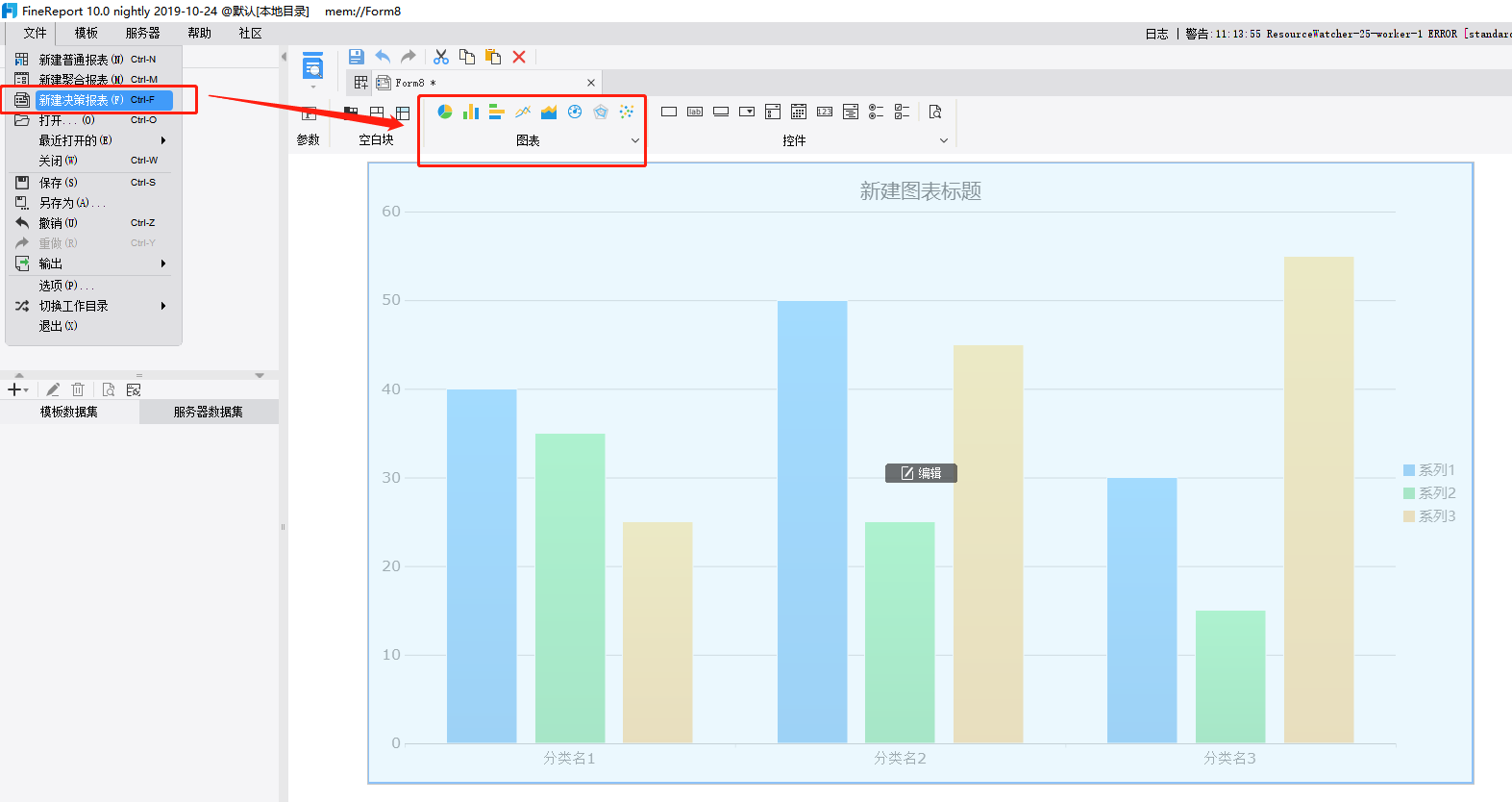Expand the 输出 export submenu
The width and height of the screenshot is (1512, 802).
click(x=163, y=263)
